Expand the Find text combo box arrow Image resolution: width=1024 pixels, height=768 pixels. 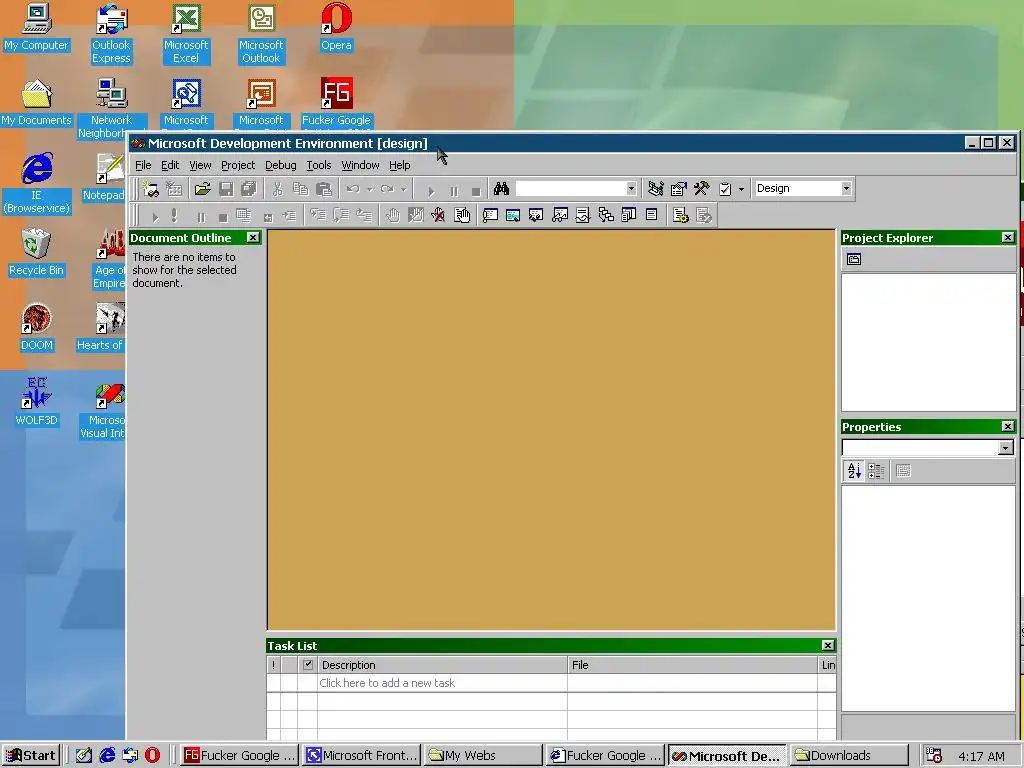coord(631,189)
